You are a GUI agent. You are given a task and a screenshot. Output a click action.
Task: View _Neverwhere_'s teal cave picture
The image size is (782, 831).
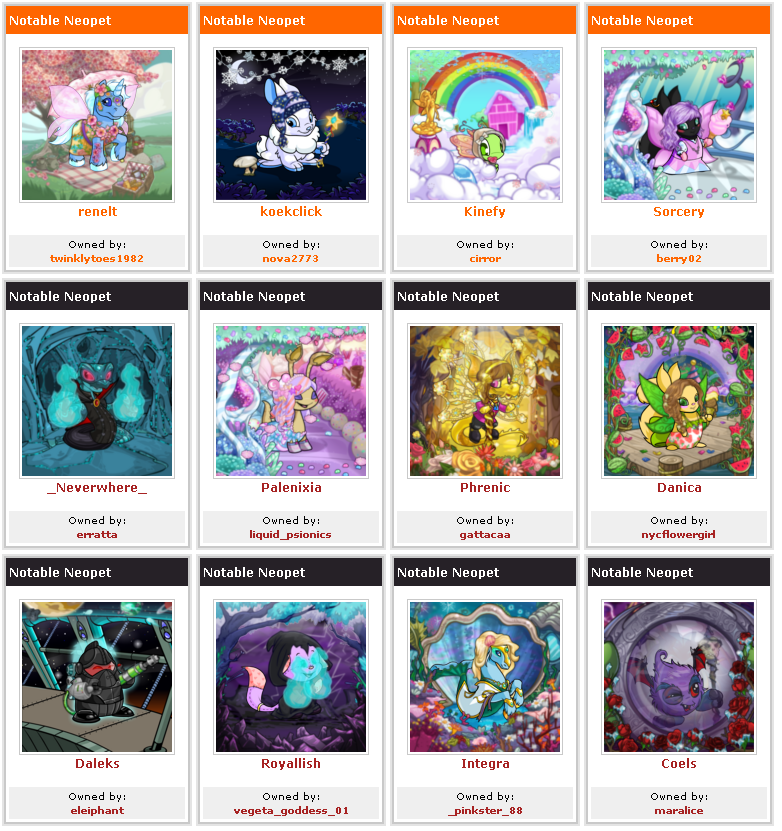(97, 402)
